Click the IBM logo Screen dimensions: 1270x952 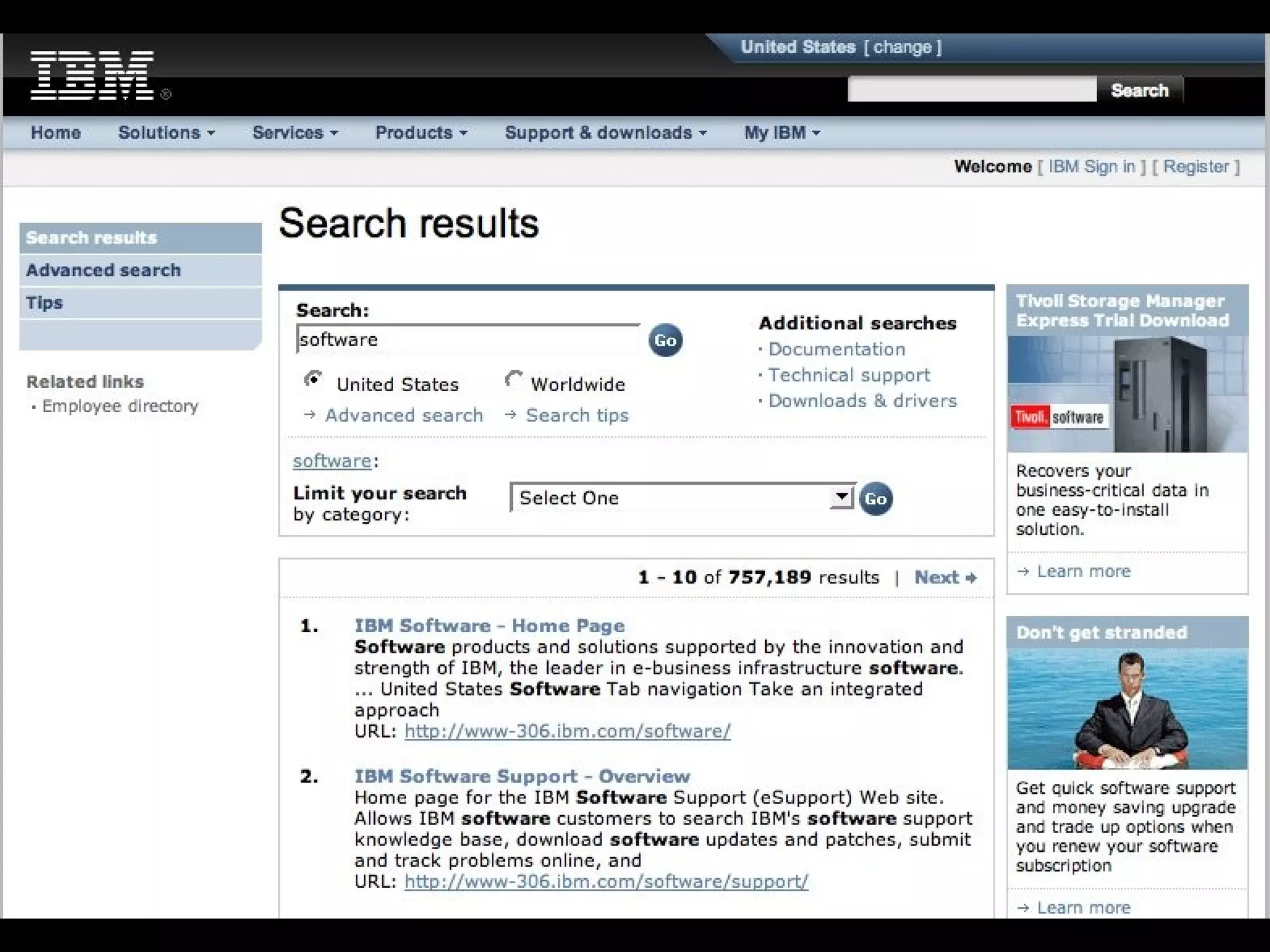click(92, 76)
